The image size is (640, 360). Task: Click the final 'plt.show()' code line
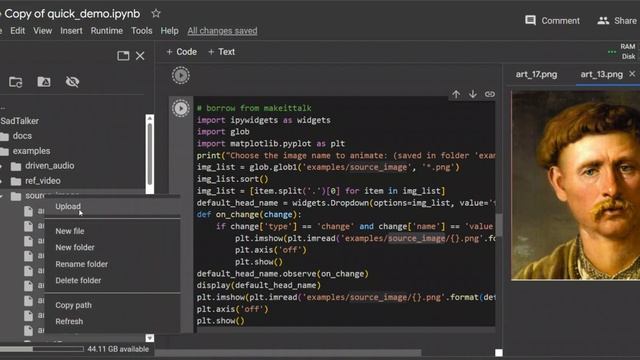pyautogui.click(x=220, y=321)
